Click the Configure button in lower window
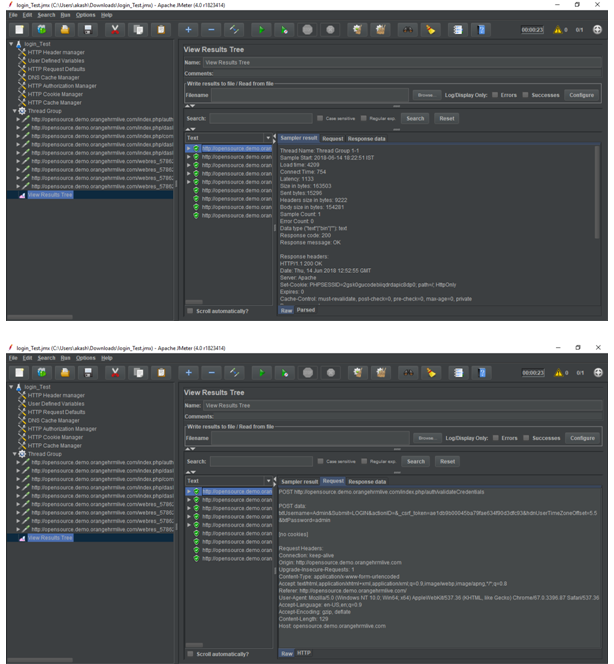 pyautogui.click(x=582, y=438)
